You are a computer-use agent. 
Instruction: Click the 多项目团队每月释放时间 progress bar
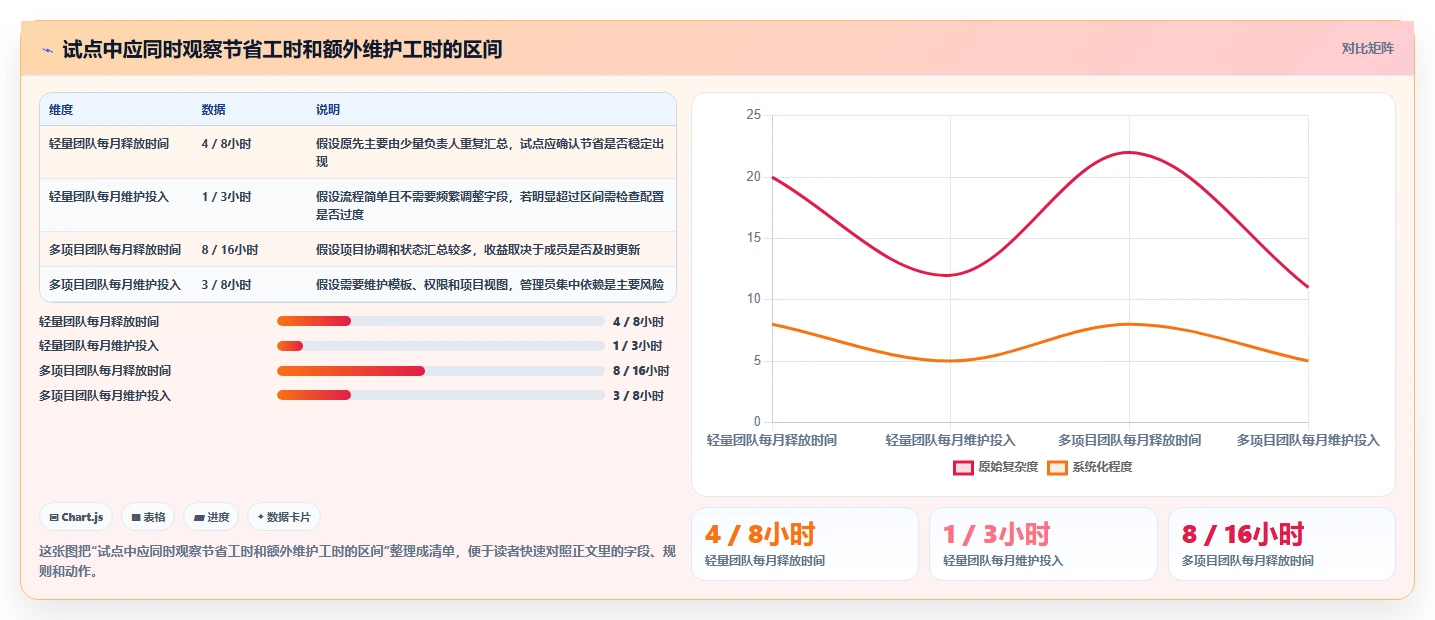click(441, 370)
